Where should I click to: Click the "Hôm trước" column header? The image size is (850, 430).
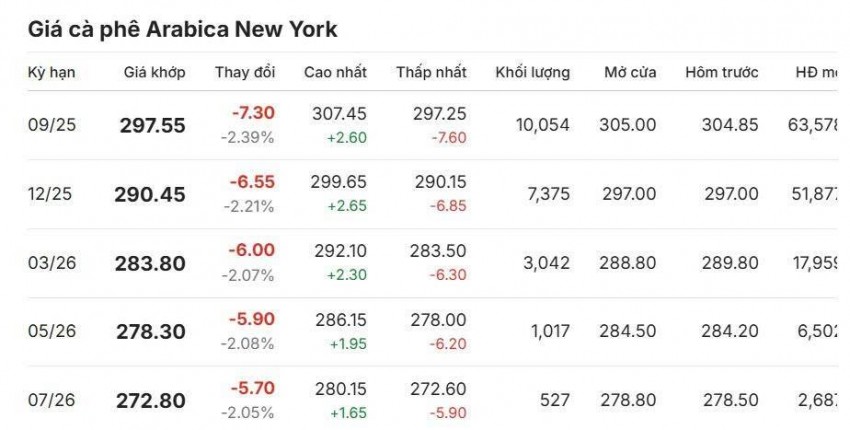tap(721, 73)
